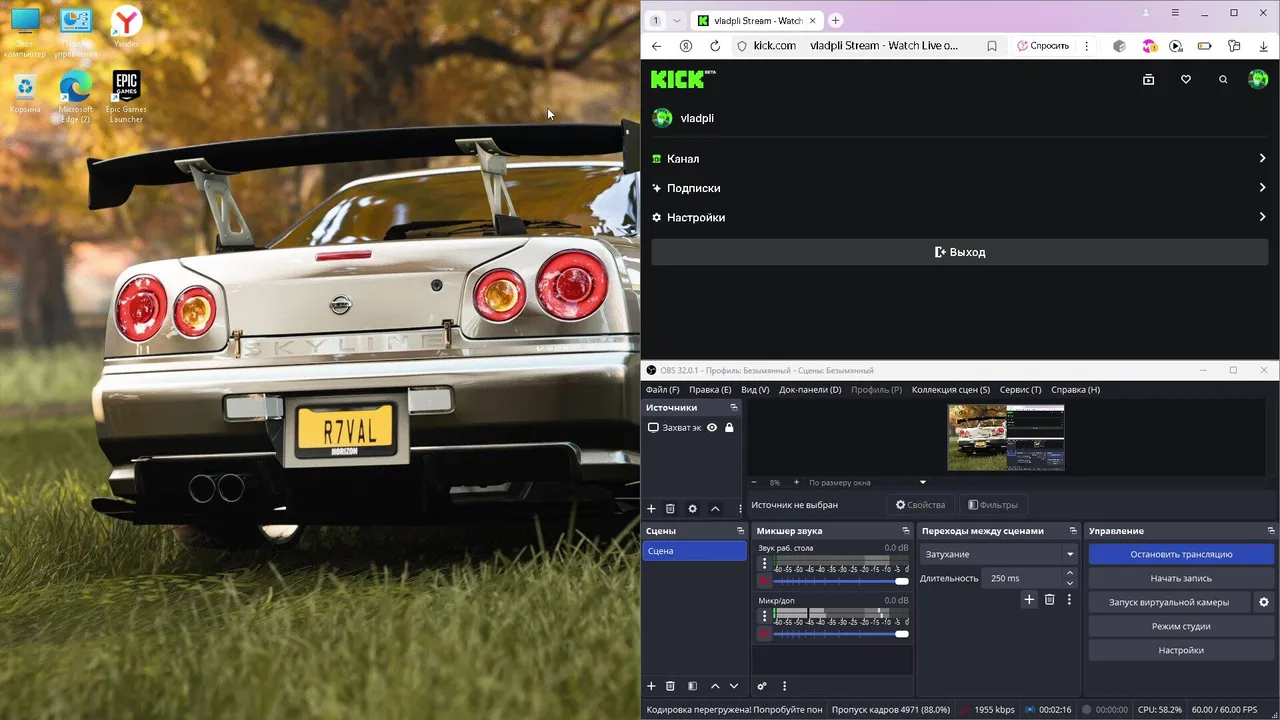
Task: Move source up in Источники panel
Action: [715, 509]
